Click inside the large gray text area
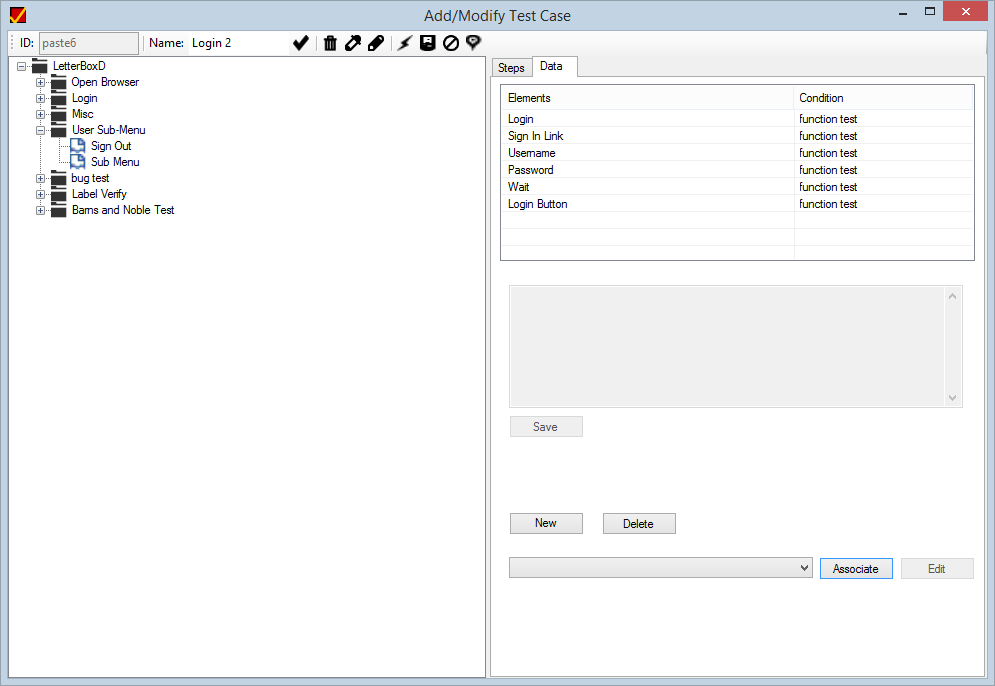Viewport: 995px width, 686px height. pyautogui.click(x=727, y=346)
